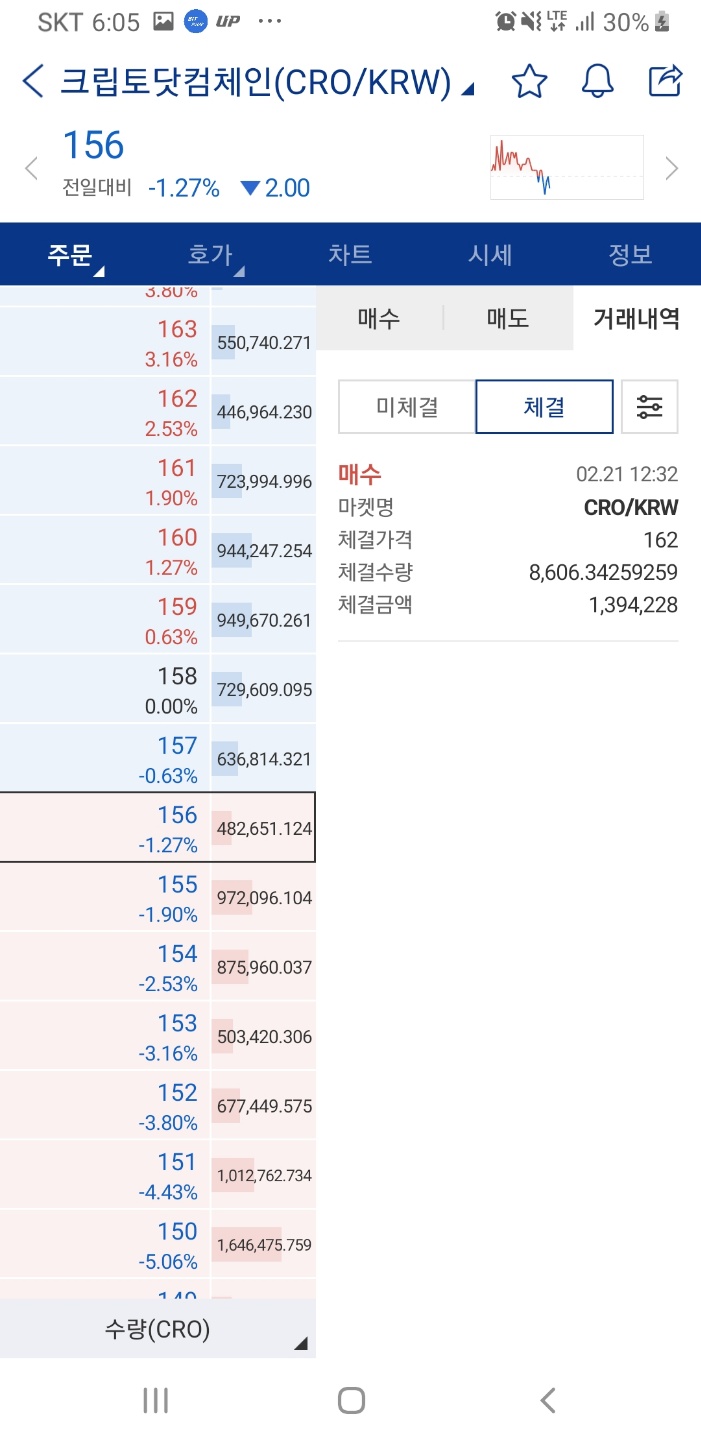This screenshot has width=701, height=1440.
Task: Open the 수량(CRO) unit dropdown
Action: pyautogui.click(x=158, y=1329)
